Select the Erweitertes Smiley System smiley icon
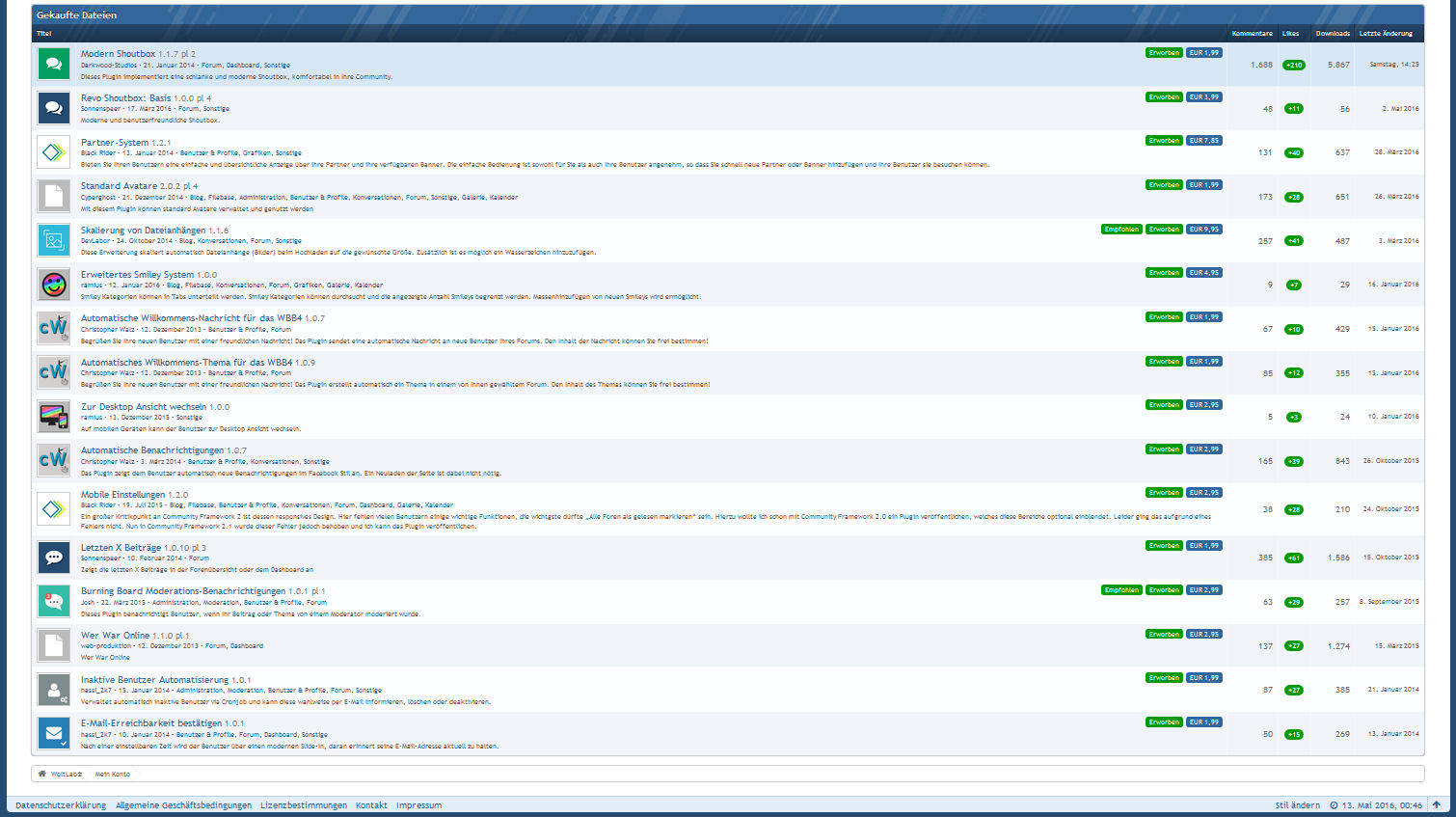 (54, 285)
